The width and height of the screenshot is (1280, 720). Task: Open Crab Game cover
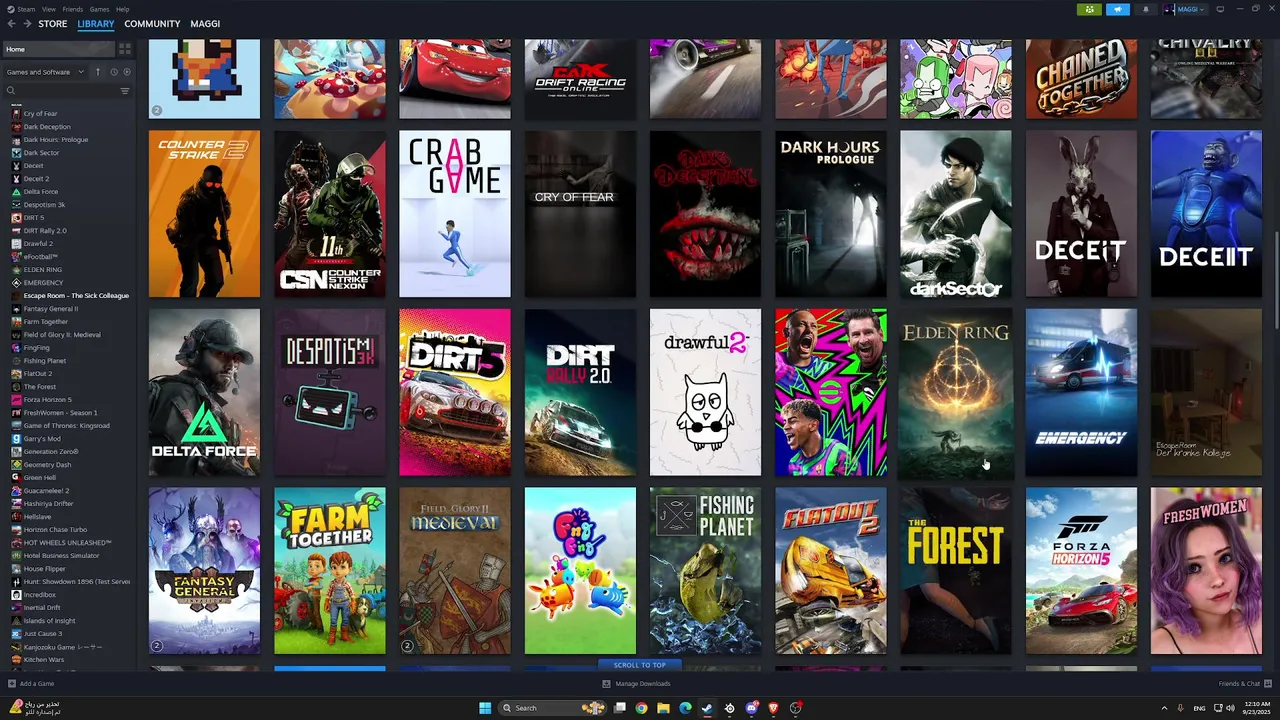point(455,214)
